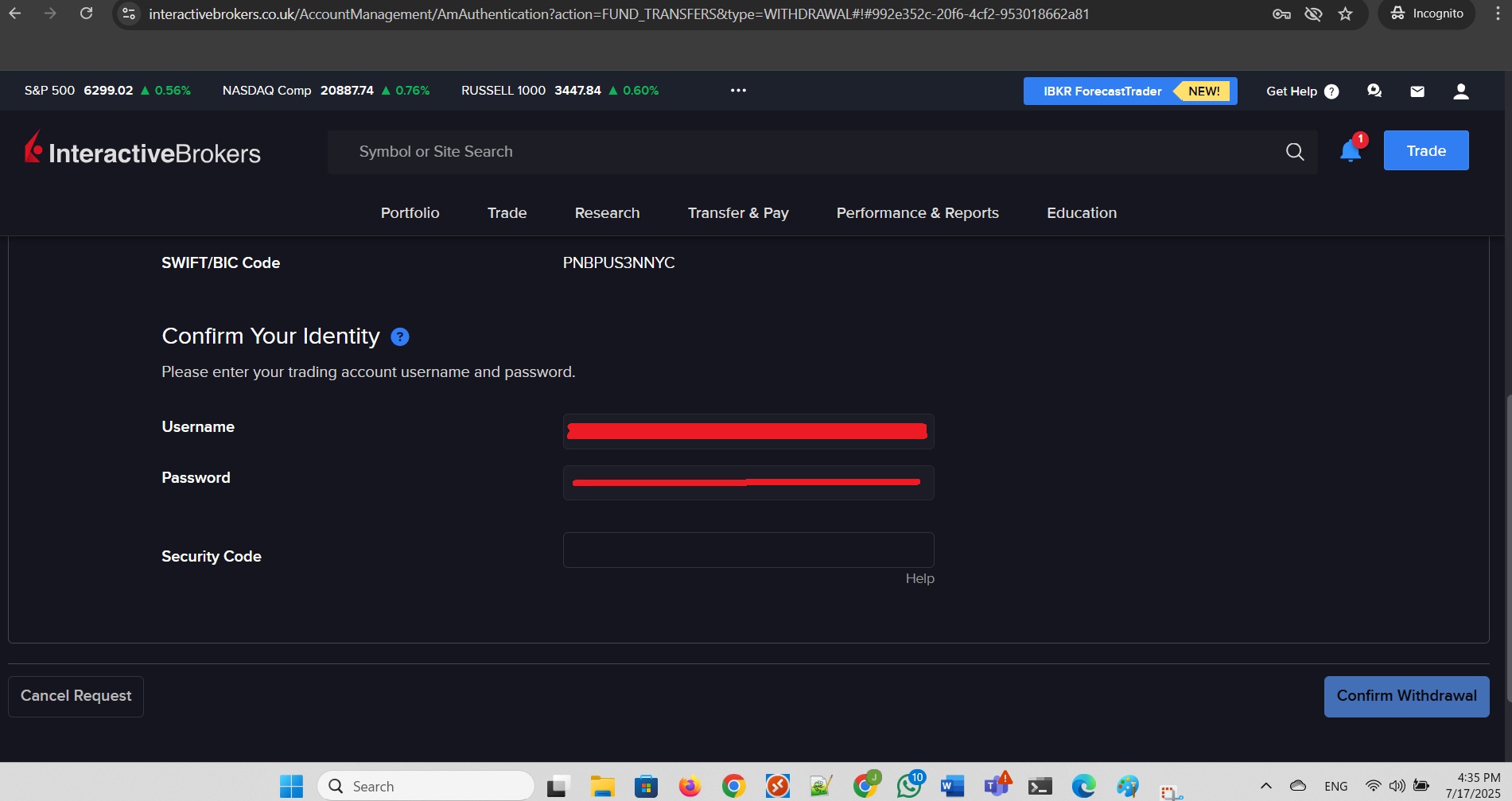Screen dimensions: 1512x801
Task: Open user account profile icon
Action: tap(1460, 91)
